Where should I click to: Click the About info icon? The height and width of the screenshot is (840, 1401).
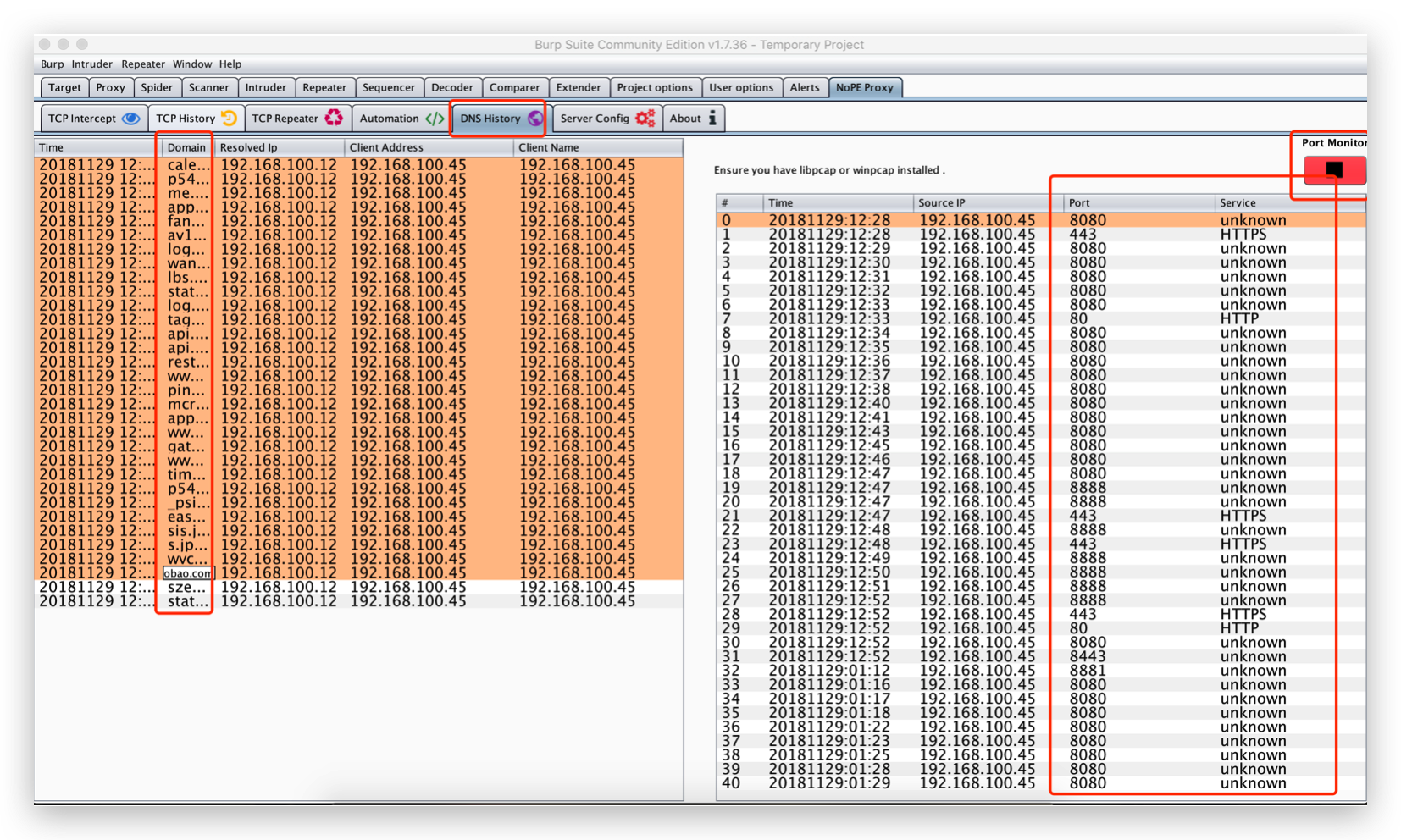pos(712,119)
